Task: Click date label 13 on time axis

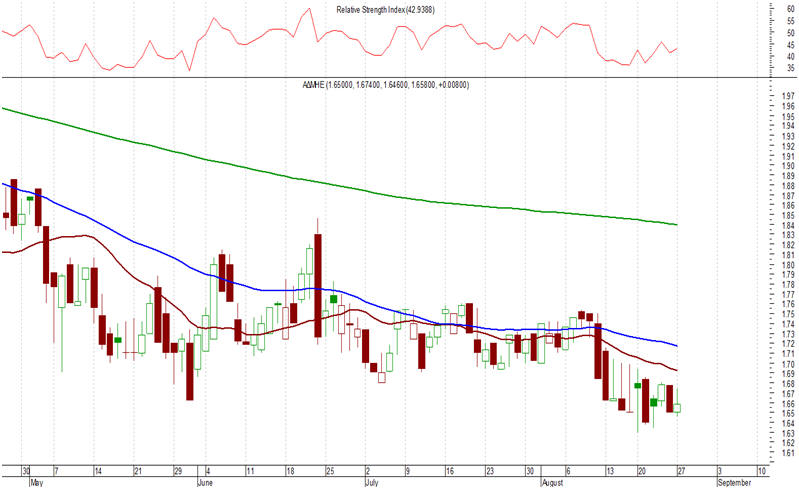Action: point(610,471)
